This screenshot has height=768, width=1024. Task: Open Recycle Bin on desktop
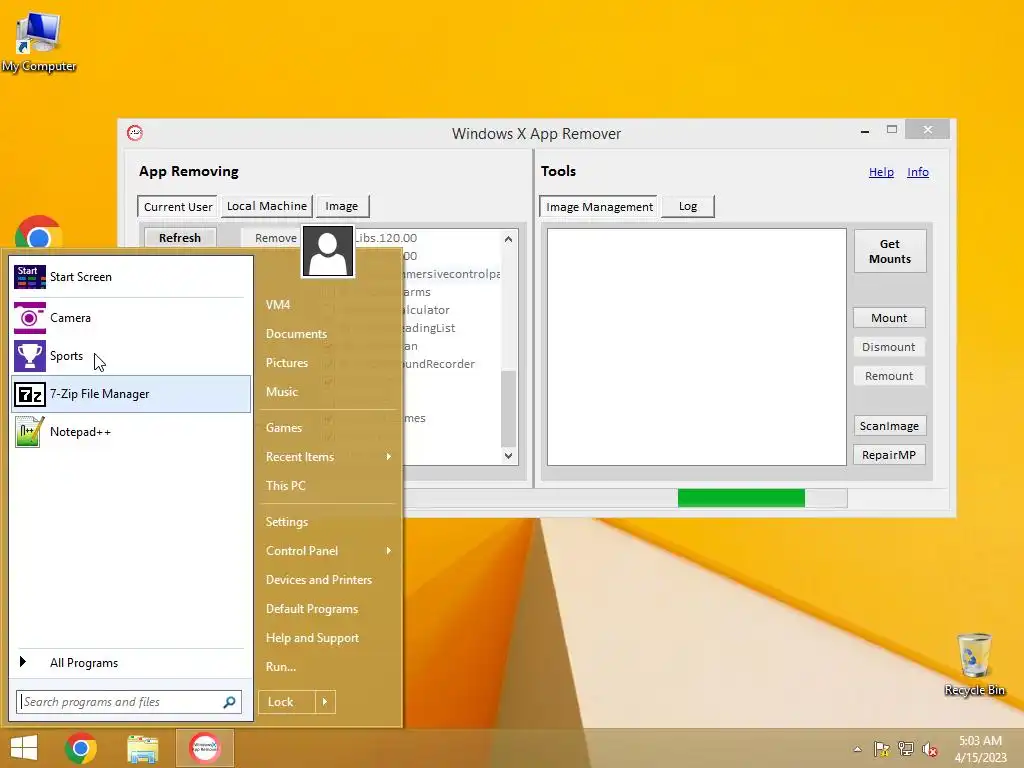[974, 664]
